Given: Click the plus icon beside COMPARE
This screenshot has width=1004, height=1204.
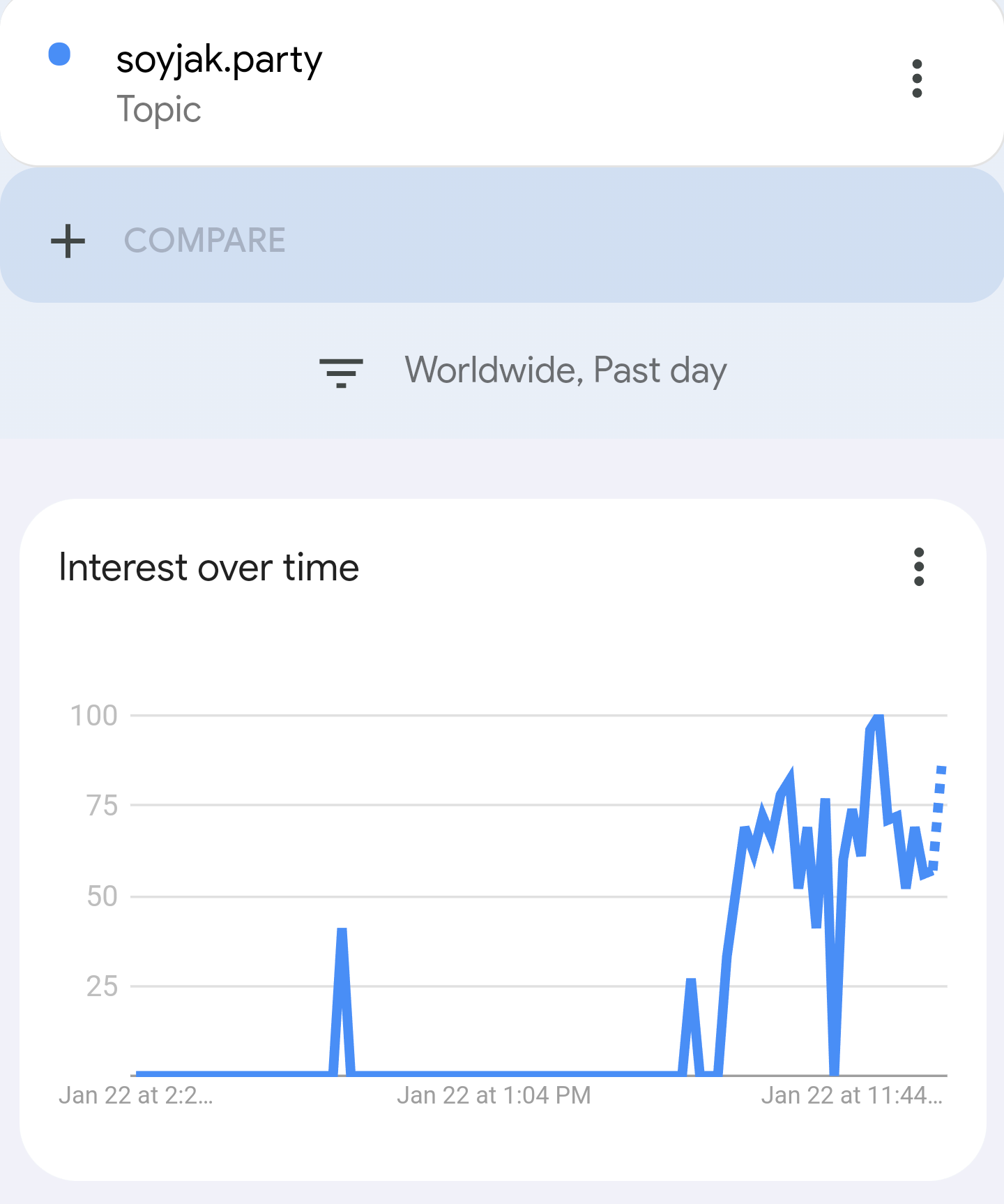Looking at the screenshot, I should (x=68, y=241).
